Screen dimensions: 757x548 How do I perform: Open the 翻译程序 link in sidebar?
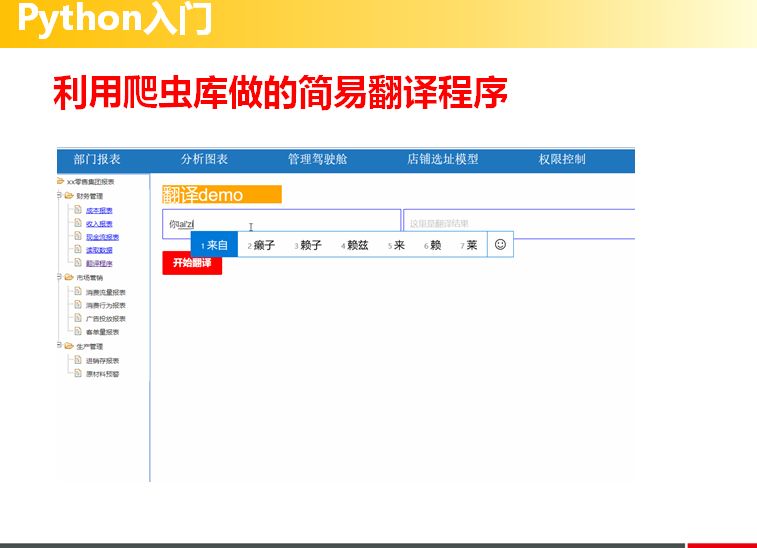coord(99,264)
